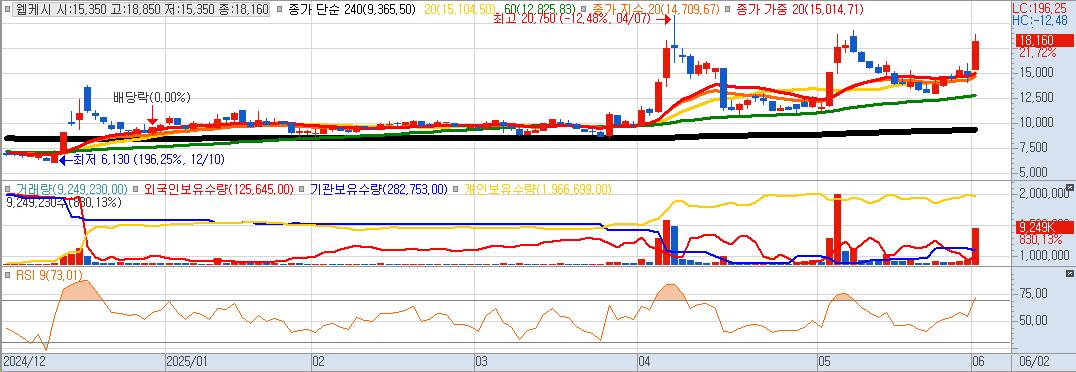Click the 최저 6,130 low-price annotation
The height and width of the screenshot is (372, 1076).
point(149,159)
